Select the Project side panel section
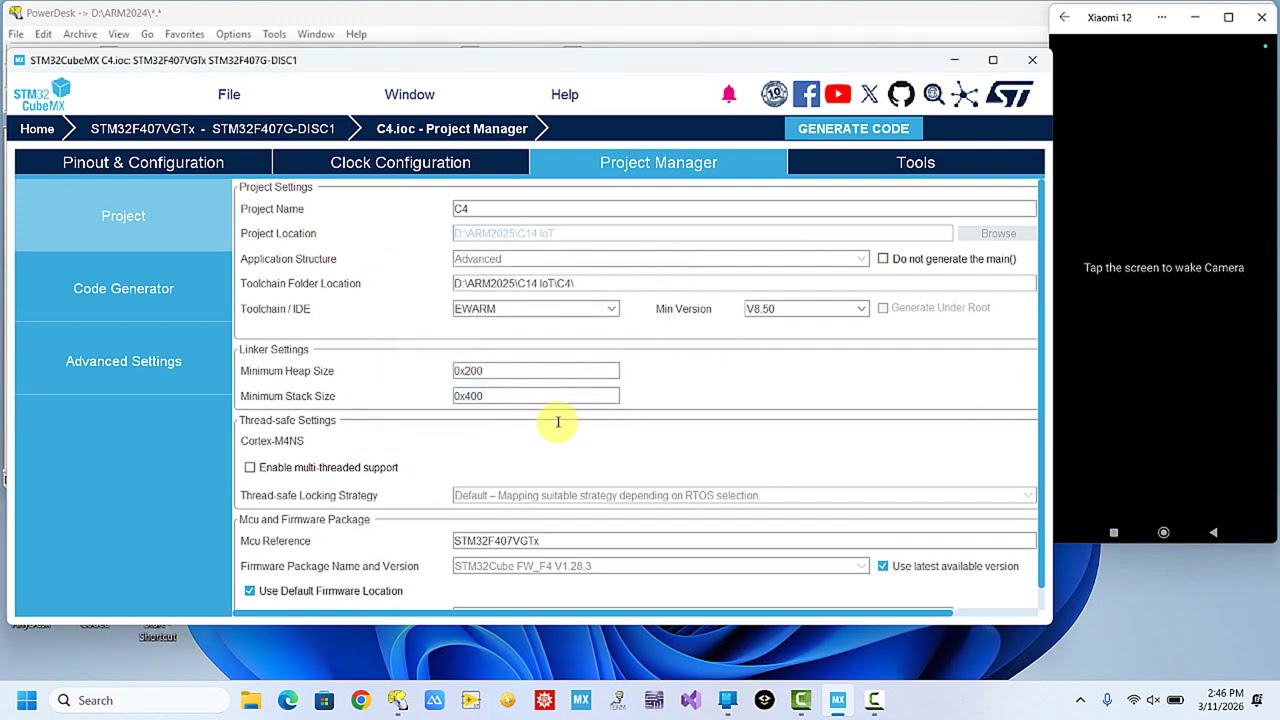This screenshot has height=720, width=1280. click(123, 216)
